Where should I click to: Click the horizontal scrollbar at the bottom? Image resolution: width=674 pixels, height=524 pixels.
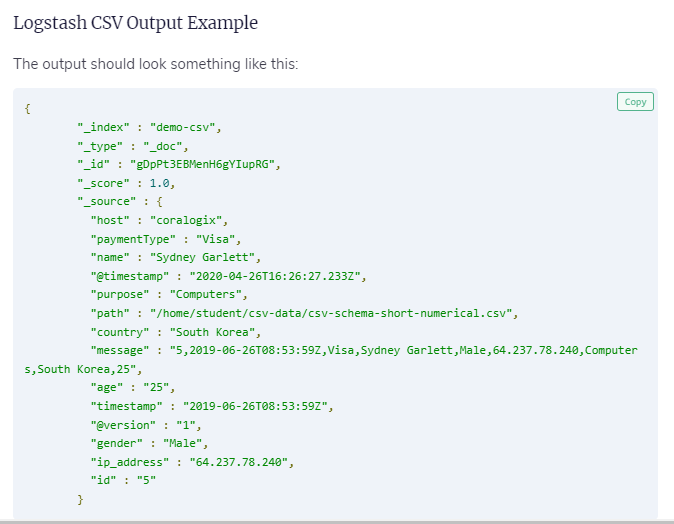[x=337, y=521]
